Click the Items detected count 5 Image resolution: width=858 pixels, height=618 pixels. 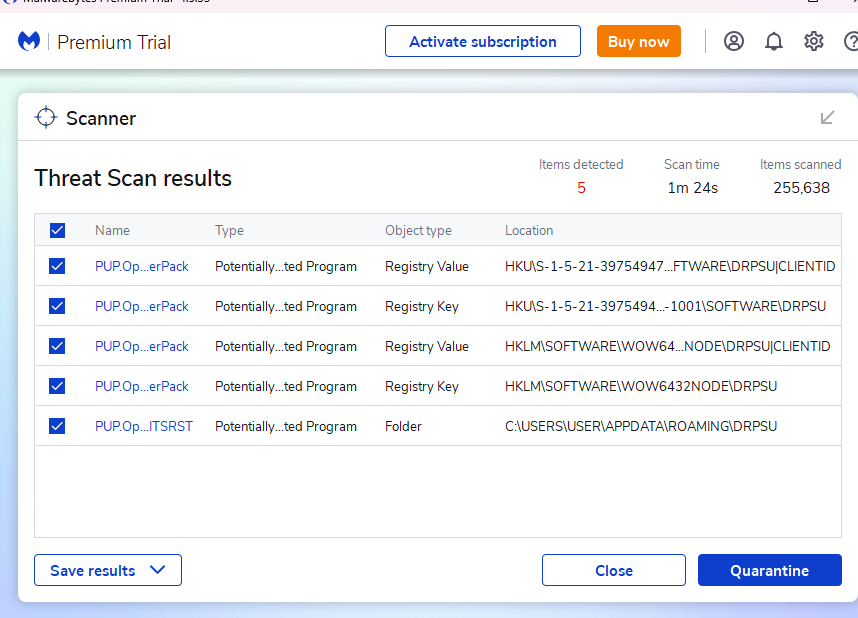[x=581, y=188]
